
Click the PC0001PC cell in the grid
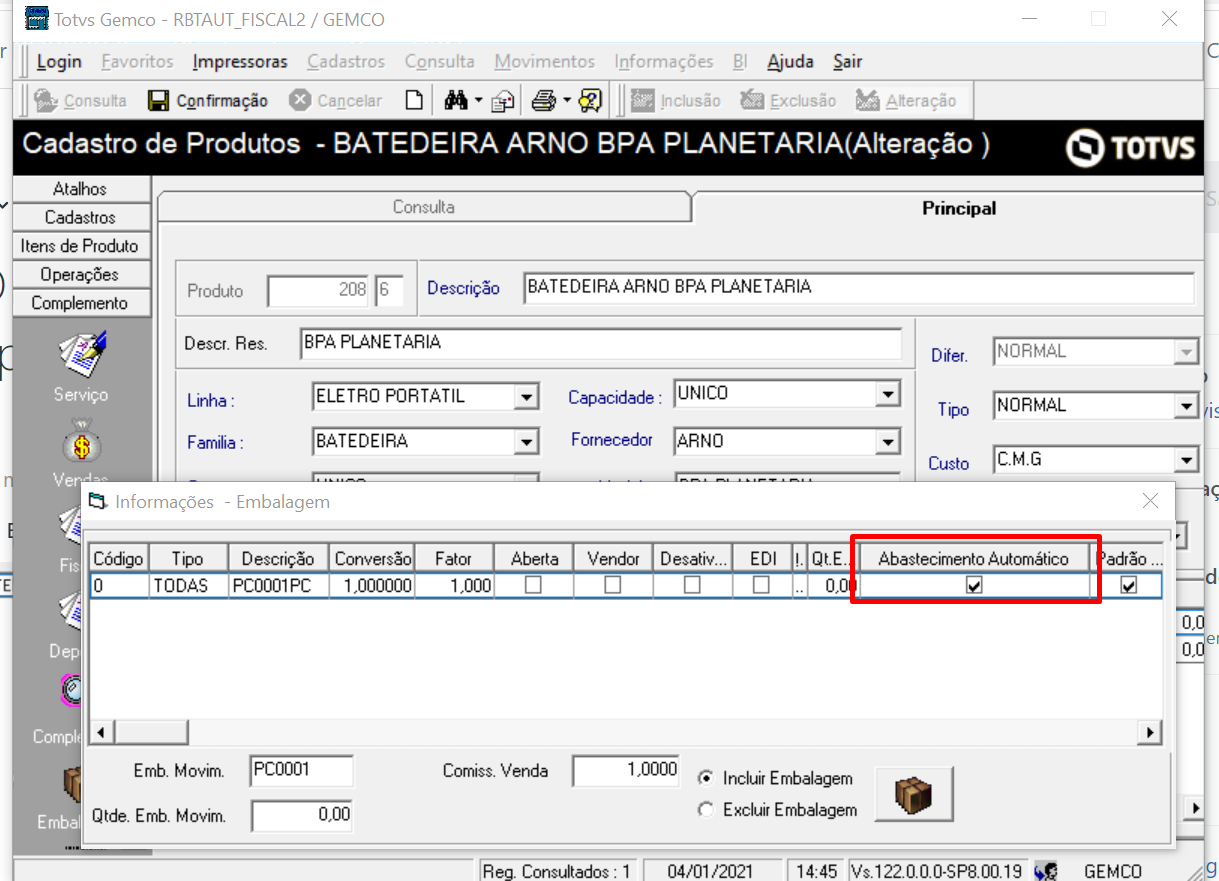279,586
